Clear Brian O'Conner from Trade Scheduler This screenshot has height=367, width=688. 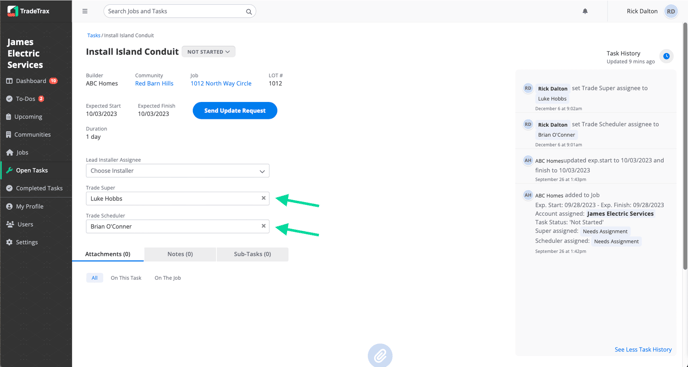[x=264, y=226]
